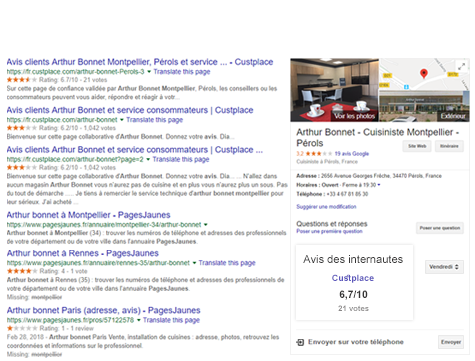
Task: Open 'Arthur bonnet à Rennes - PagesJaunes' result
Action: pyautogui.click(x=83, y=253)
